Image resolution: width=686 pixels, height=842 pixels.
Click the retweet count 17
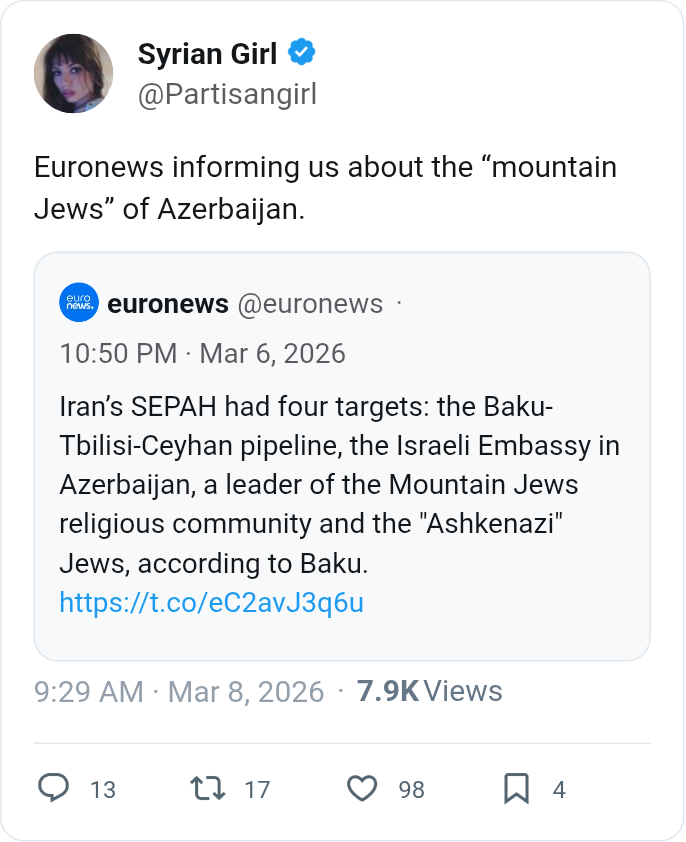pos(257,790)
